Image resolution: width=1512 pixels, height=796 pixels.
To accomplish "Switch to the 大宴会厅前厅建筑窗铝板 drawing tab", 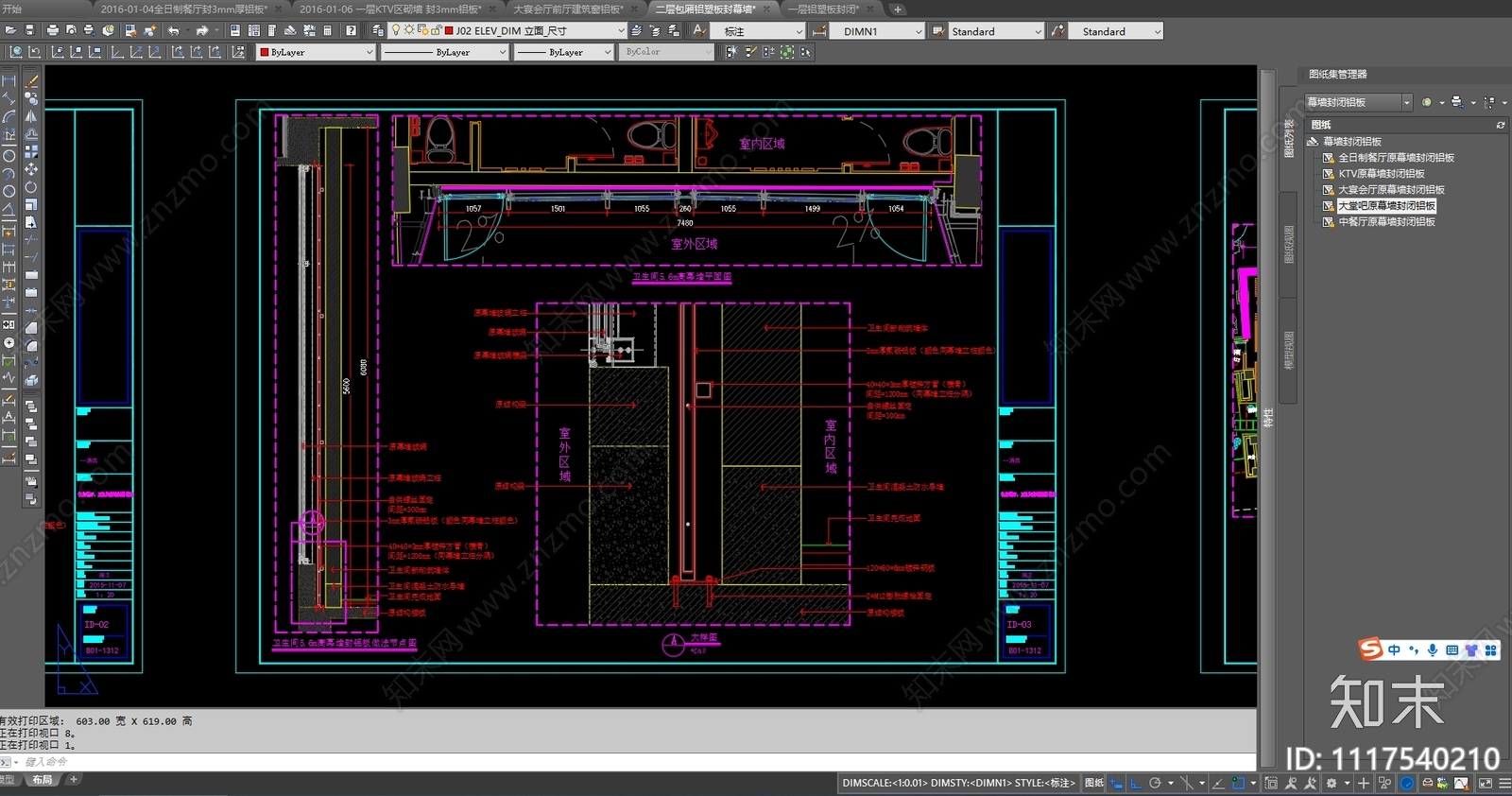I will [x=569, y=9].
